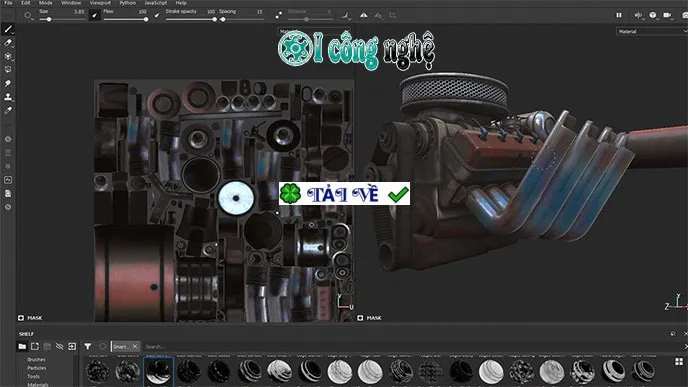Image resolution: width=688 pixels, height=387 pixels.
Task: Open the Mode menu
Action: 46,3
